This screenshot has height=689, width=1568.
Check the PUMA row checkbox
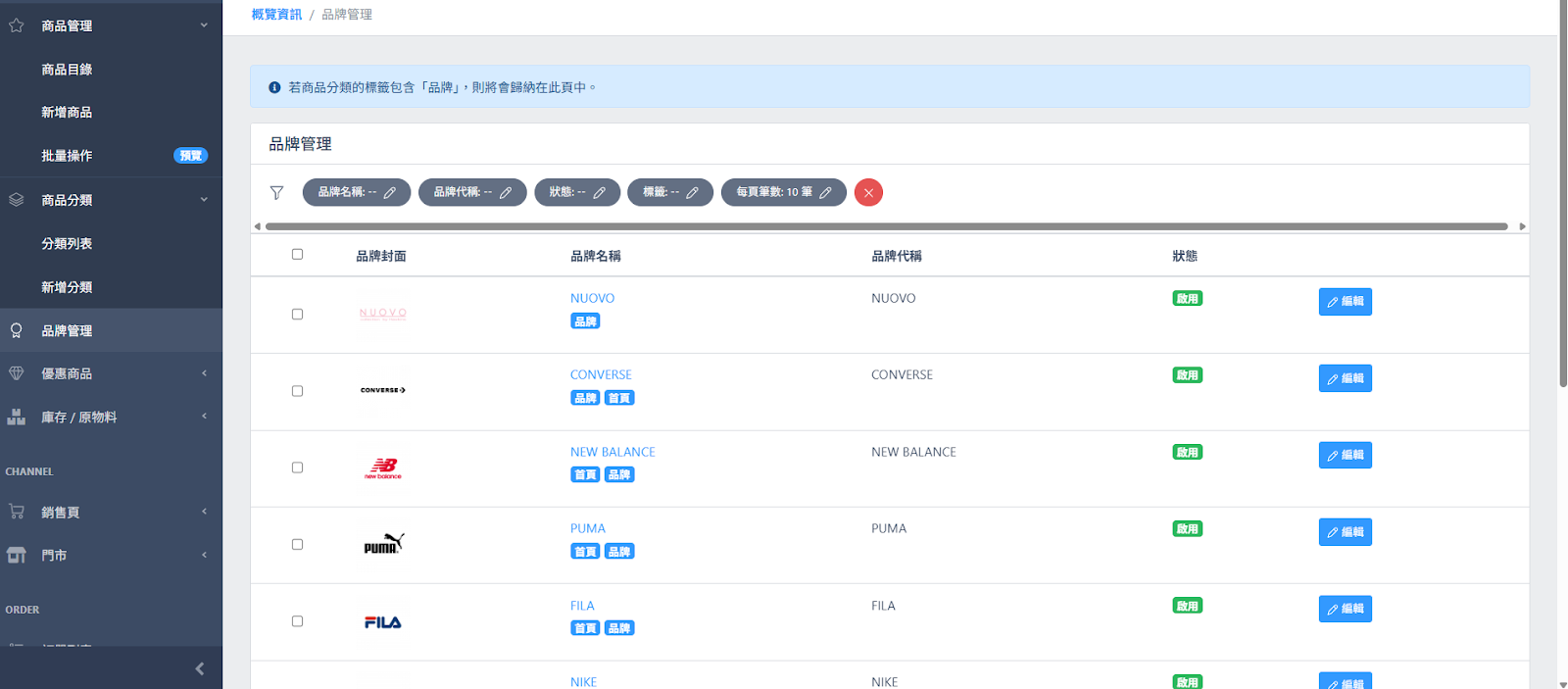(297, 544)
